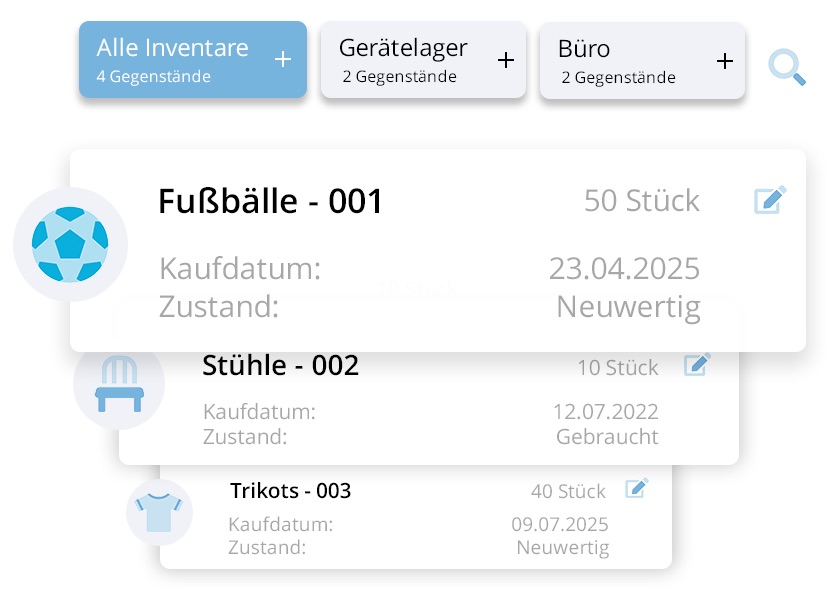Click the Zustand value Neuwertig for Fußbälle

coord(628,306)
